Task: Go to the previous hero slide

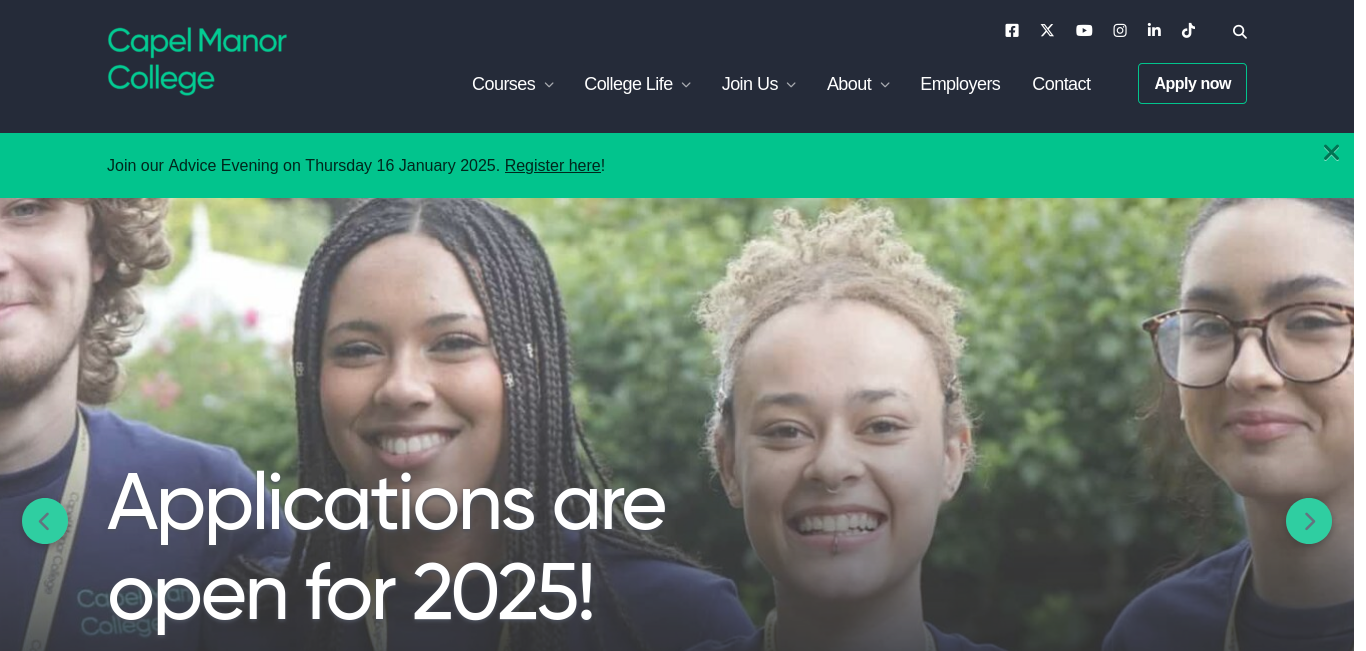Action: (x=45, y=521)
